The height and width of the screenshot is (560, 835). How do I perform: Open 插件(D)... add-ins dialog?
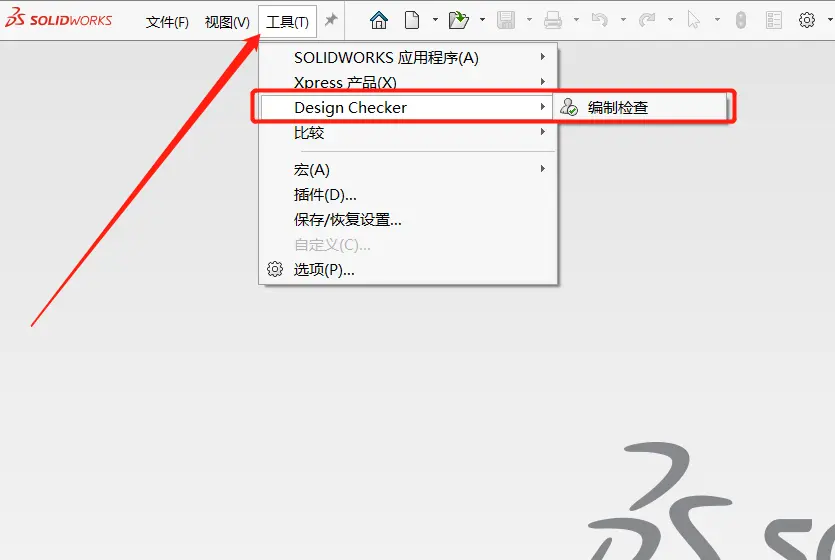408,194
